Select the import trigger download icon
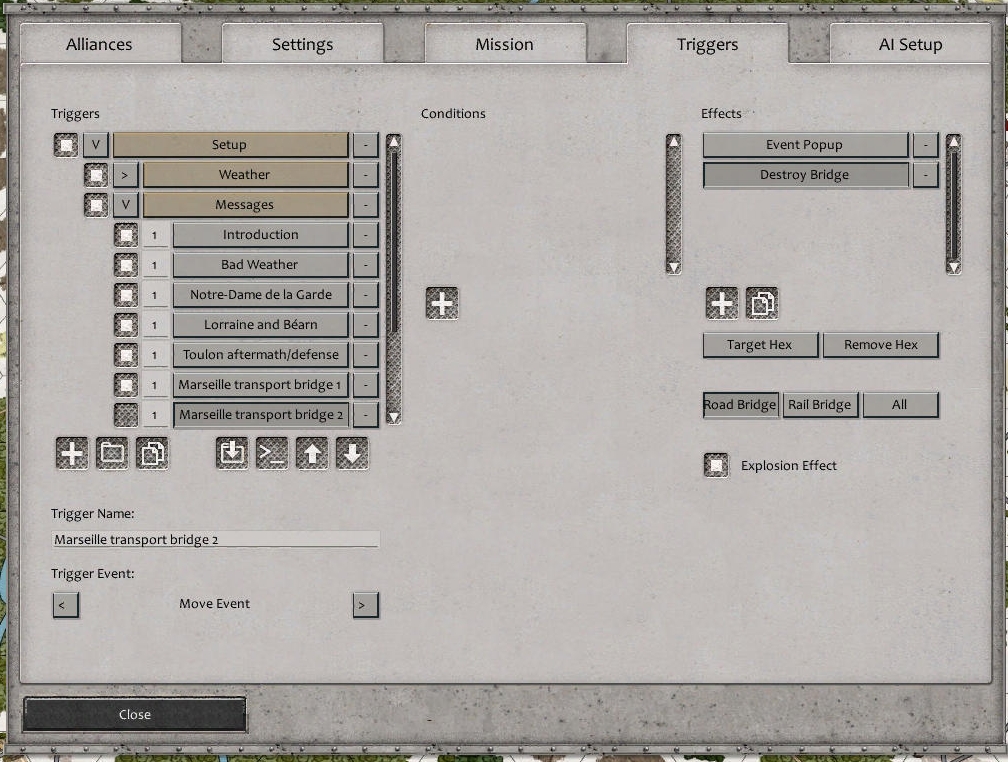The image size is (1008, 762). [231, 452]
